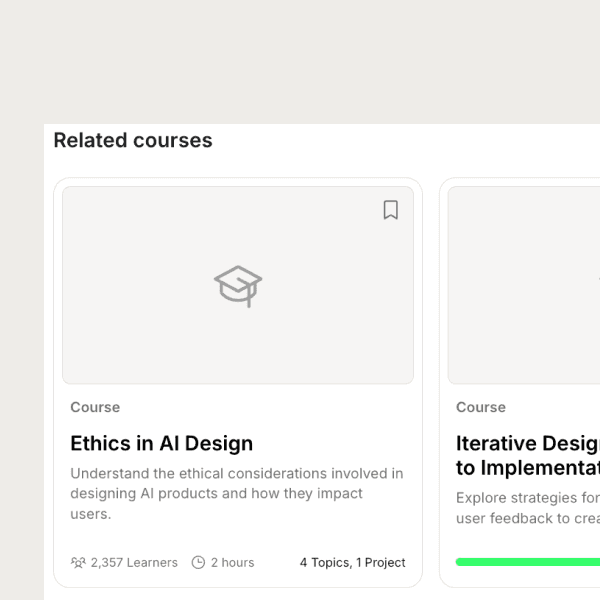Image resolution: width=600 pixels, height=600 pixels.
Task: Click the "Related courses" heading
Action: coord(133,140)
